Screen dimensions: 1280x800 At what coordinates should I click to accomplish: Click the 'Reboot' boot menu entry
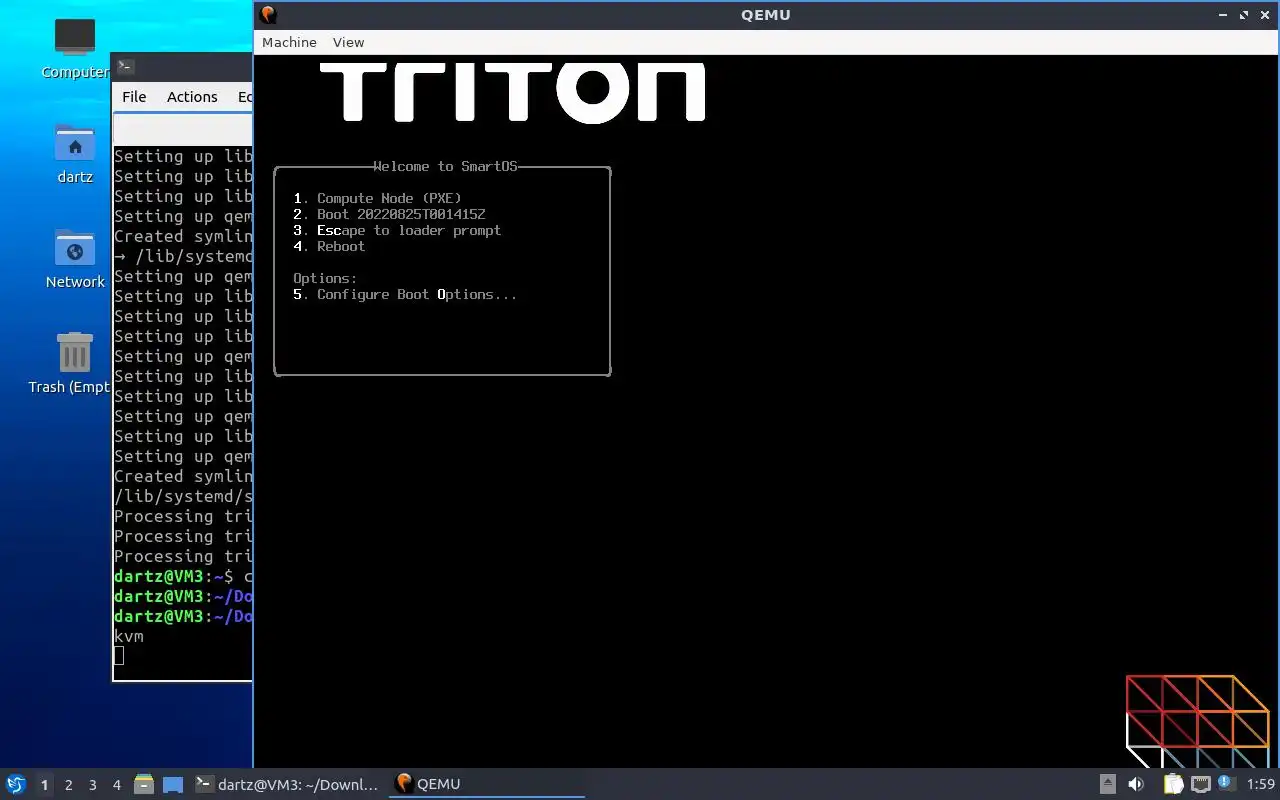(x=341, y=246)
